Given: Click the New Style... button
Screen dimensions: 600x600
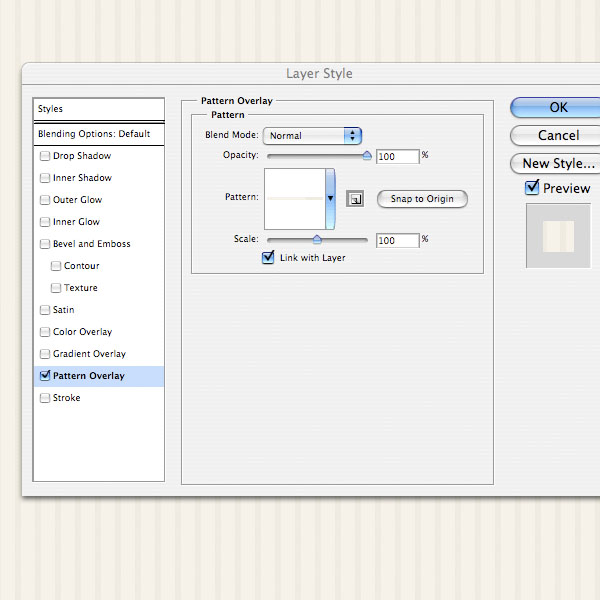Looking at the screenshot, I should coord(556,163).
